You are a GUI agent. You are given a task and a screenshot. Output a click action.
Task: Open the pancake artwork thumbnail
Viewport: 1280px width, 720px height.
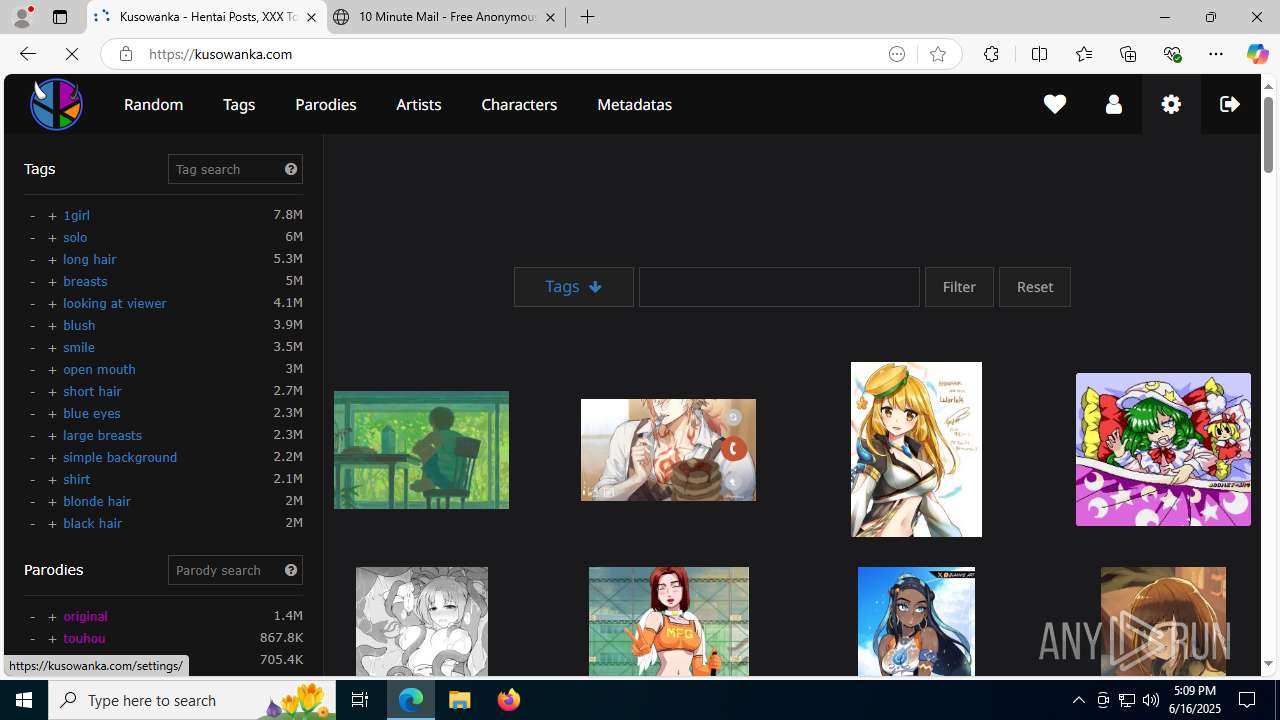click(x=668, y=450)
